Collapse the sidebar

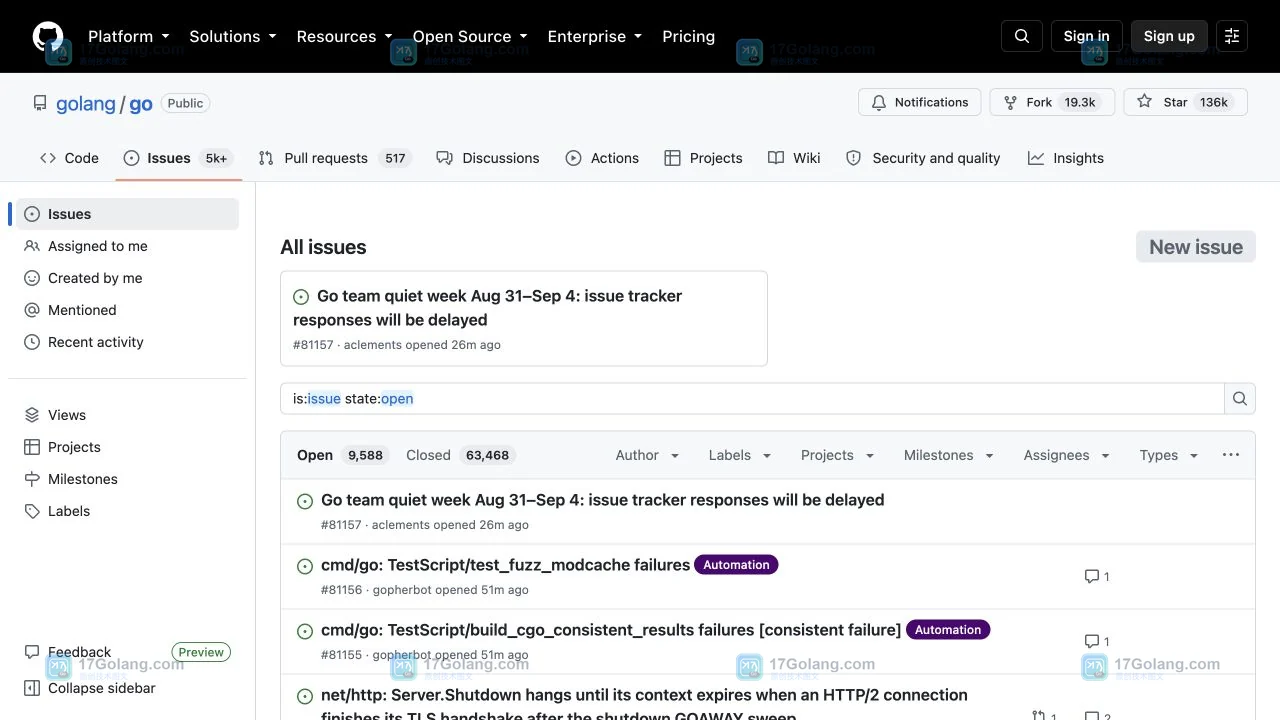90,688
